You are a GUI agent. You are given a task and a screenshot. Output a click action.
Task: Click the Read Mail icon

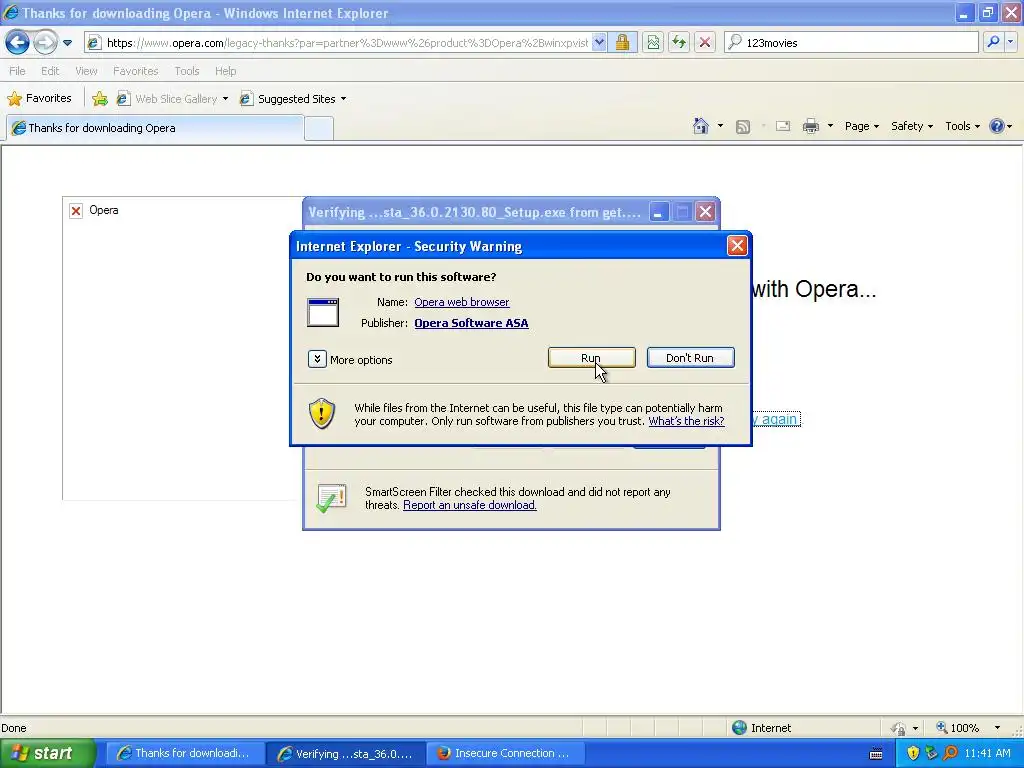click(x=783, y=126)
